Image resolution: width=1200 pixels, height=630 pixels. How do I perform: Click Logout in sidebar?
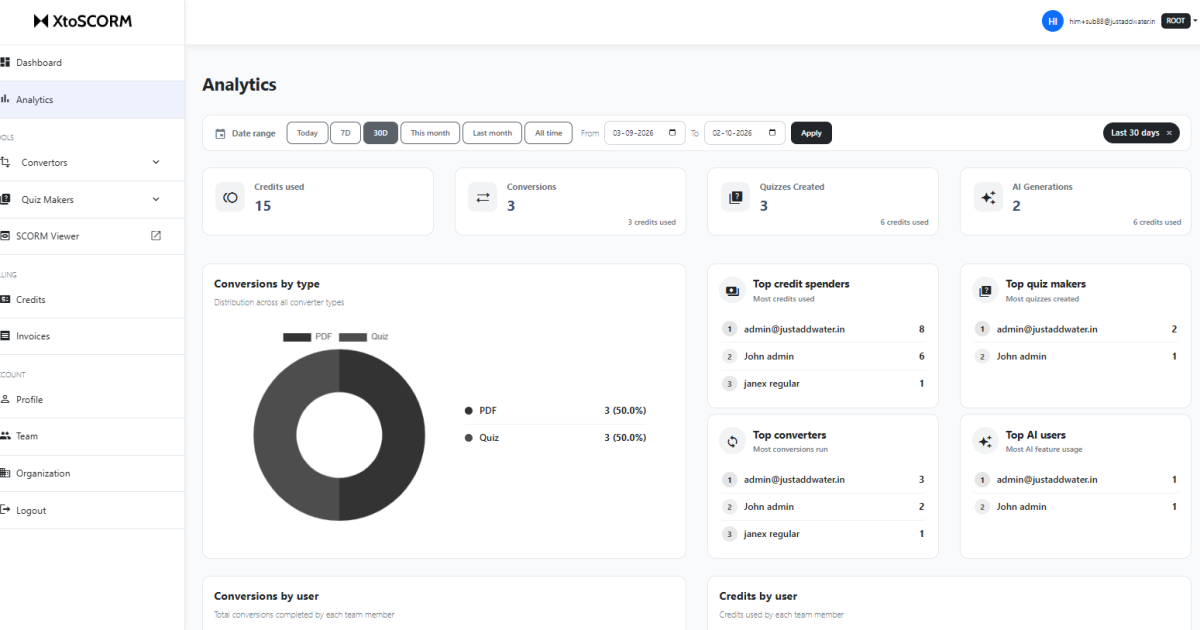coord(92,510)
